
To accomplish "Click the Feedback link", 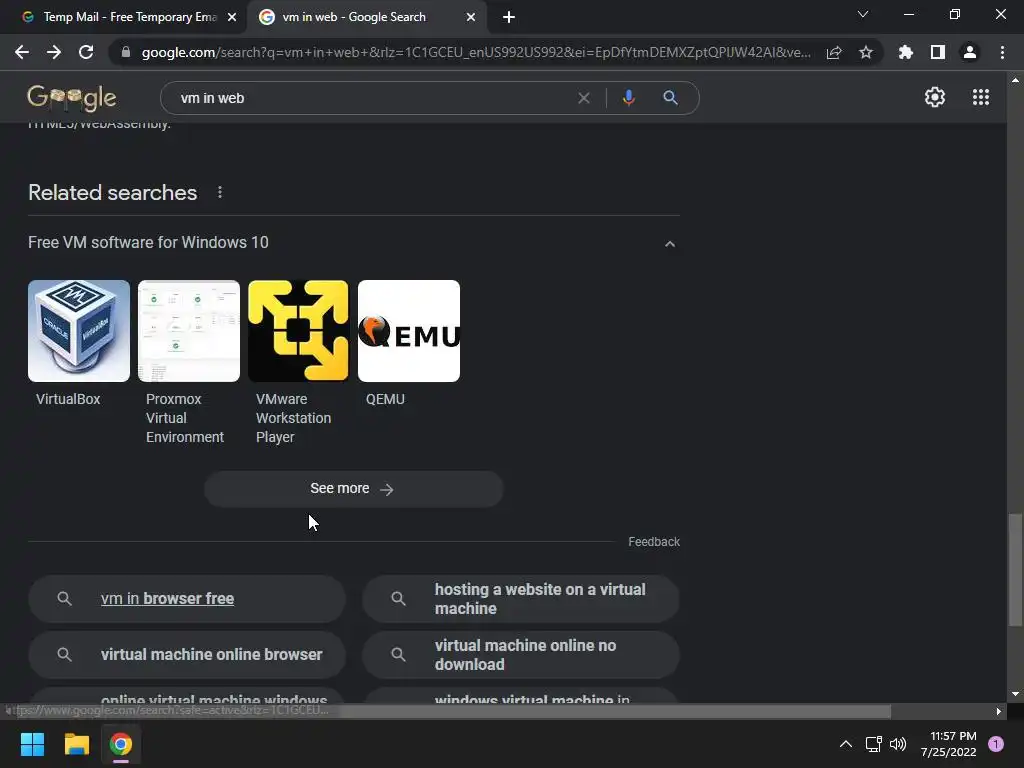I will point(654,541).
